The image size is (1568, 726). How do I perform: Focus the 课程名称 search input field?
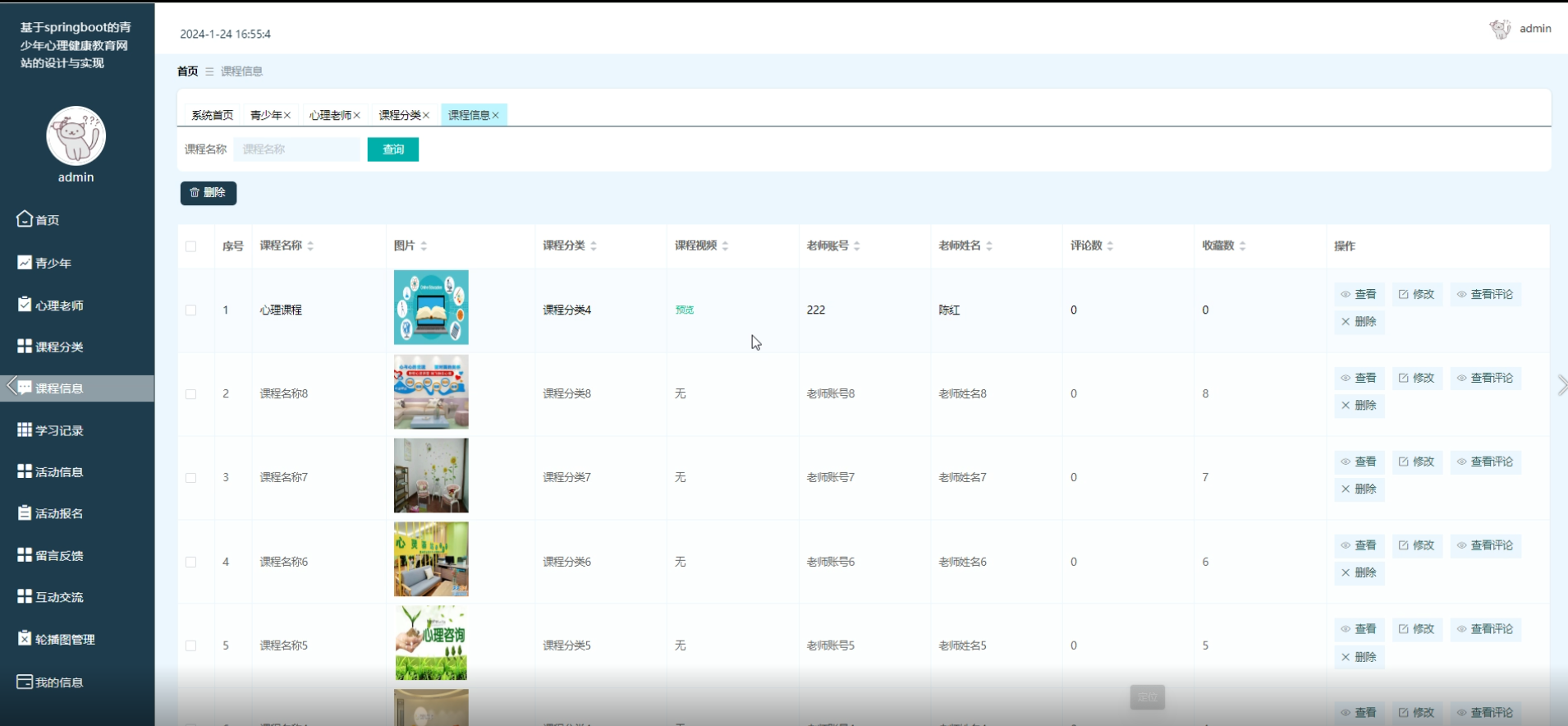(x=296, y=149)
